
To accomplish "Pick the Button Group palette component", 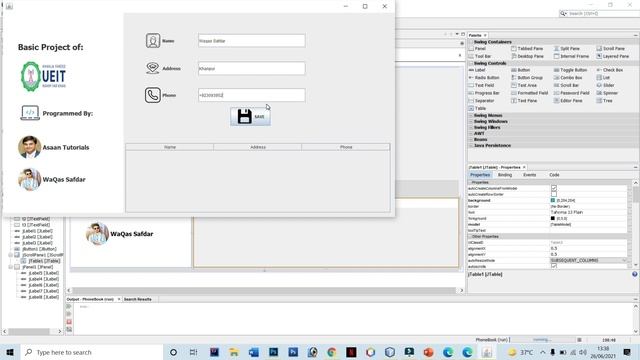I will click(527, 78).
